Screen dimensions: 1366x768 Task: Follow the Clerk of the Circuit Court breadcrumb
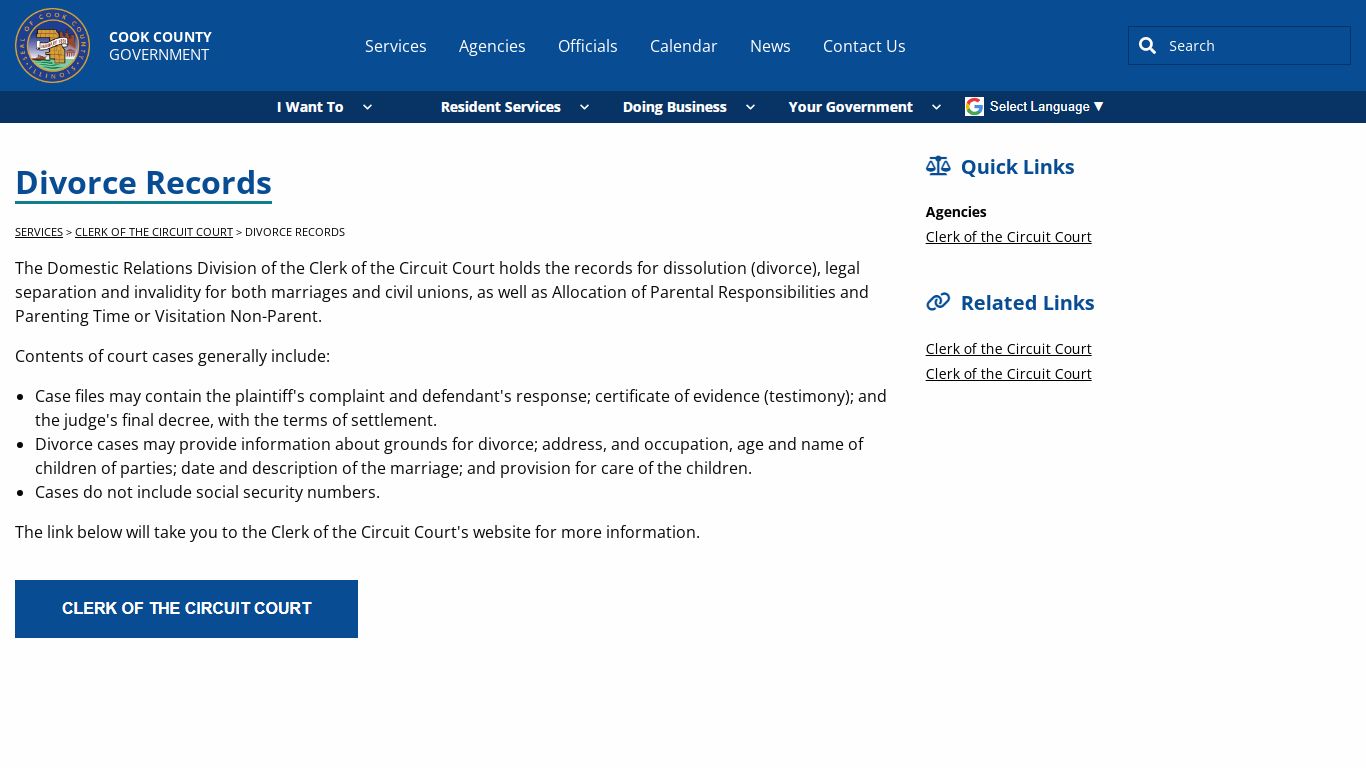[x=154, y=232]
